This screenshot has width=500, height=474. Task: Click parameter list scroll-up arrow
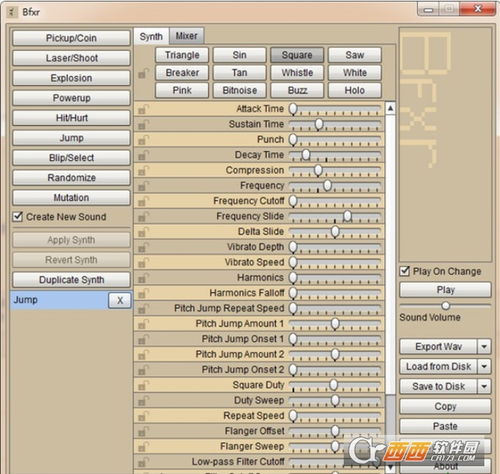390,108
